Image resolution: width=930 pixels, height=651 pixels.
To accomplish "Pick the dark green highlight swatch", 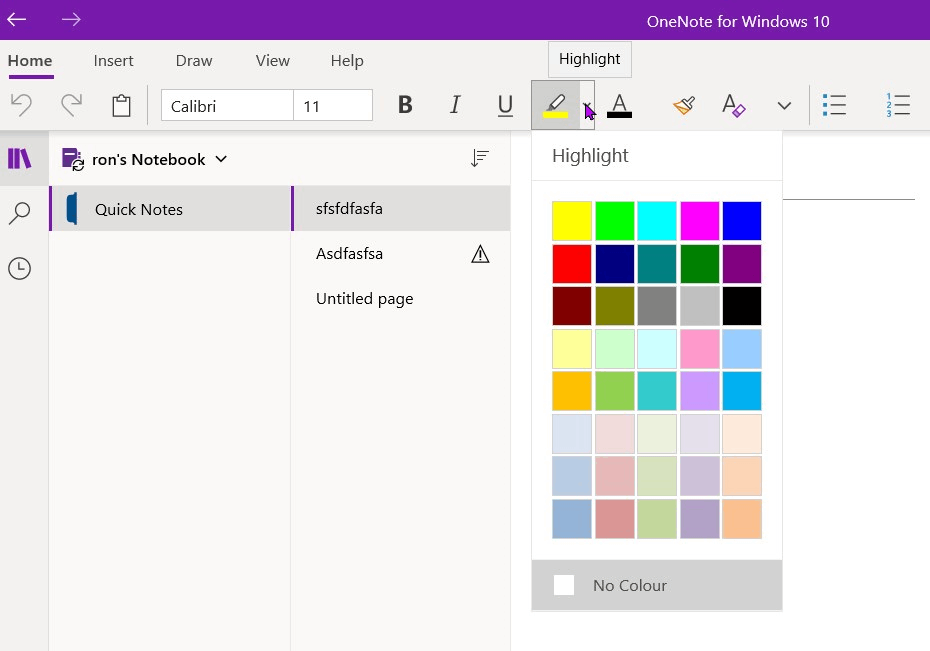I will coord(700,264).
